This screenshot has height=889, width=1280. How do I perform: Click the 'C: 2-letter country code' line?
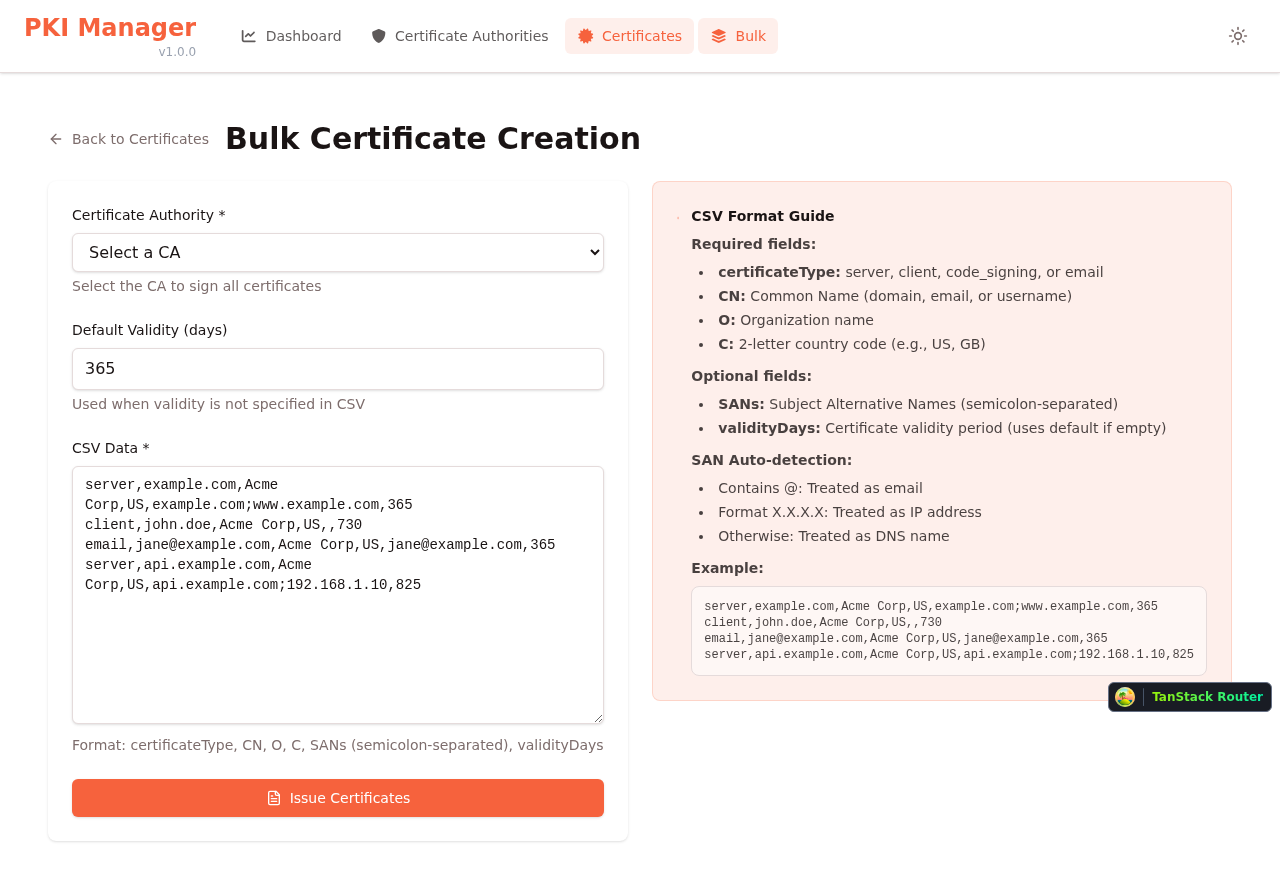(852, 344)
